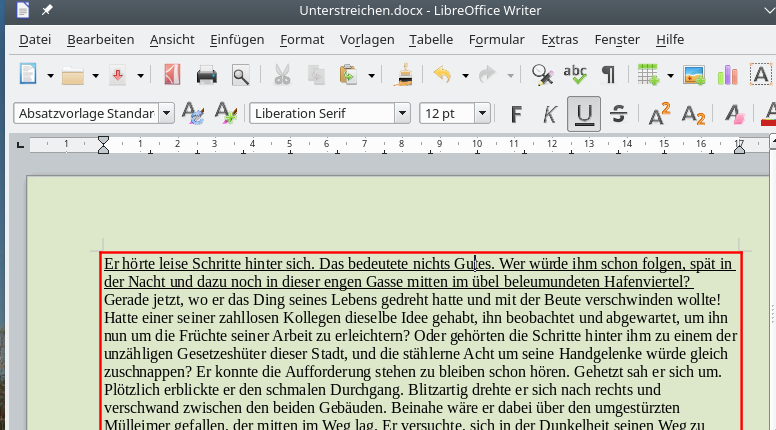Open the Einfügen menu
This screenshot has height=430, width=776.
pyautogui.click(x=237, y=40)
